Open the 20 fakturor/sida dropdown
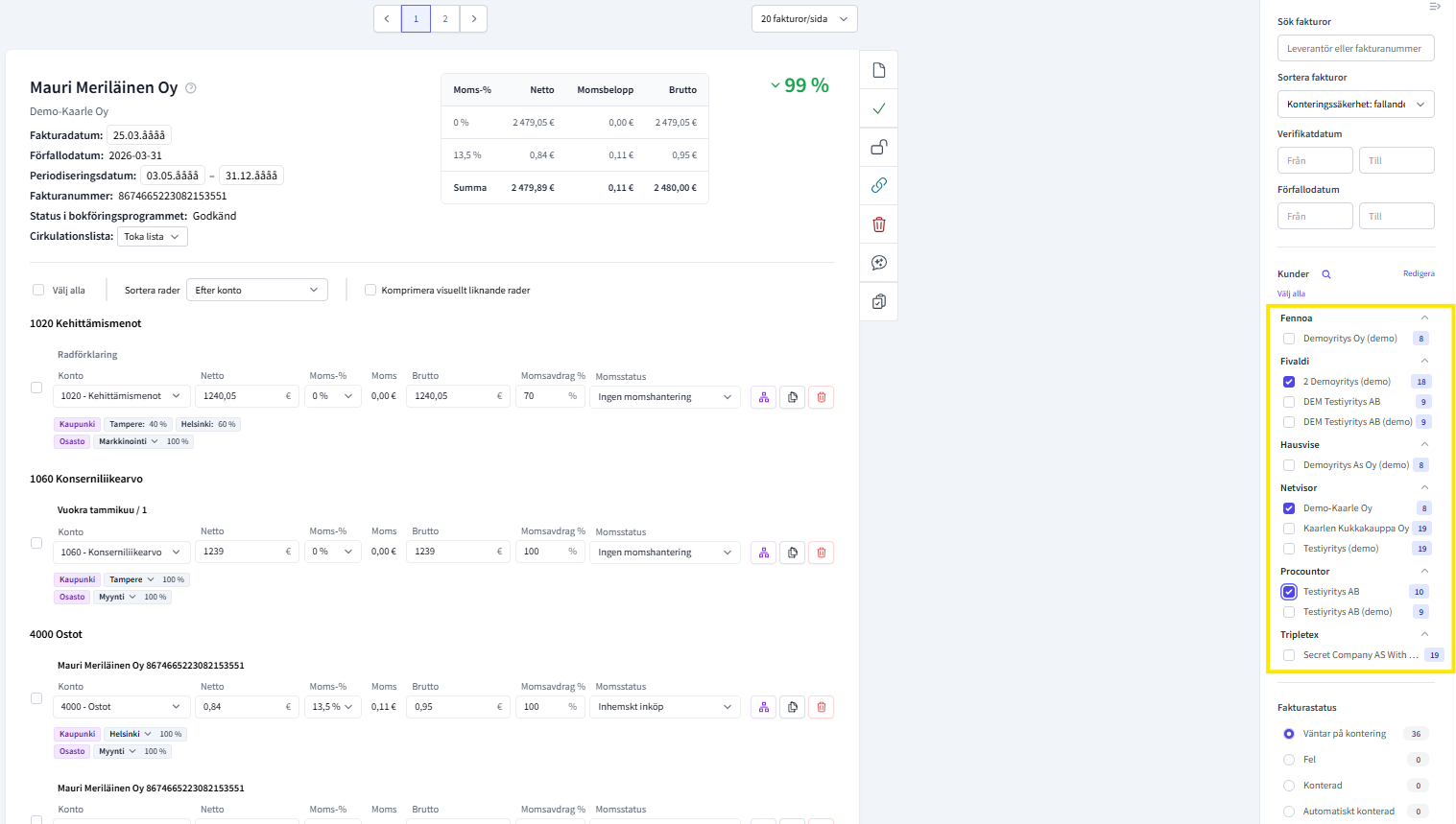The height and width of the screenshot is (824, 1456). pos(804,19)
